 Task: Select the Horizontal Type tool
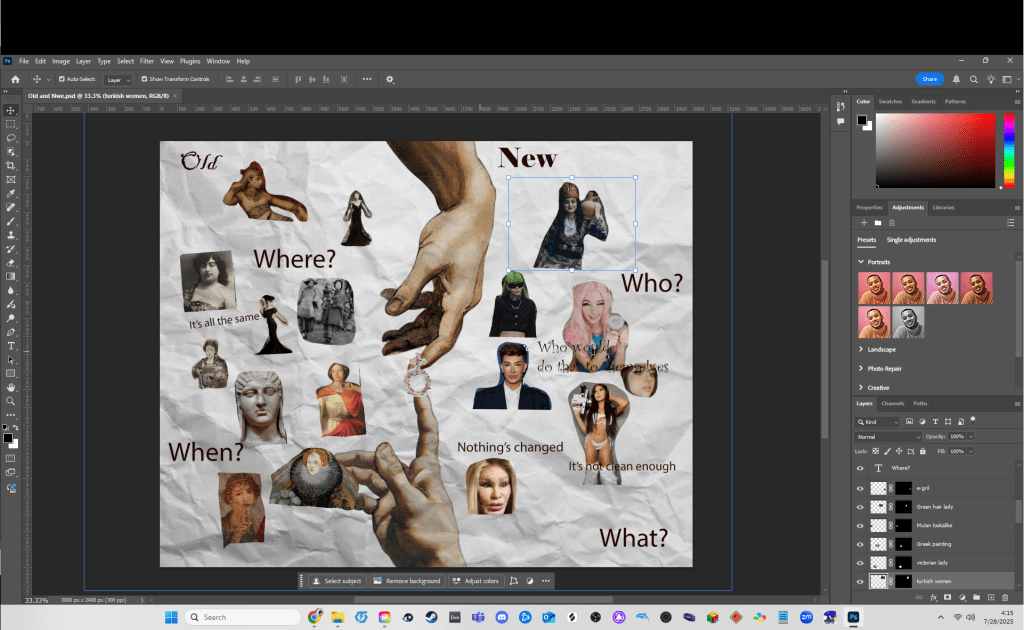[x=11, y=345]
